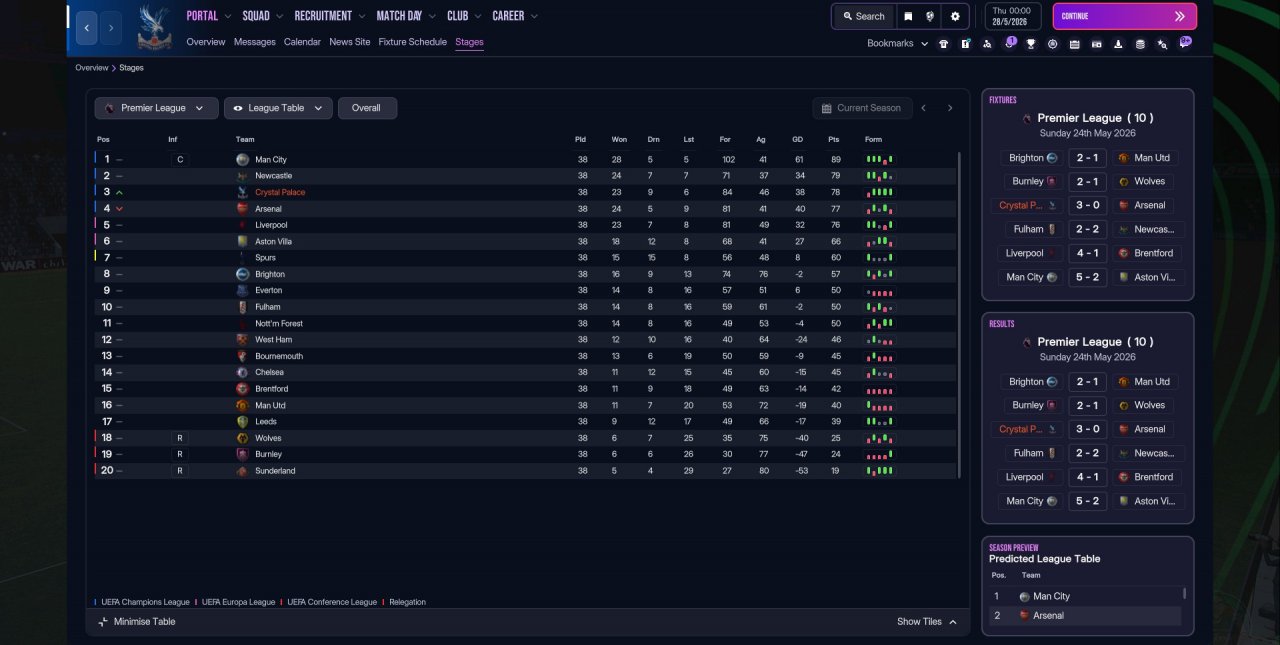This screenshot has height=645, width=1280.
Task: Click the calendar icon in Current Season
Action: [x=827, y=108]
